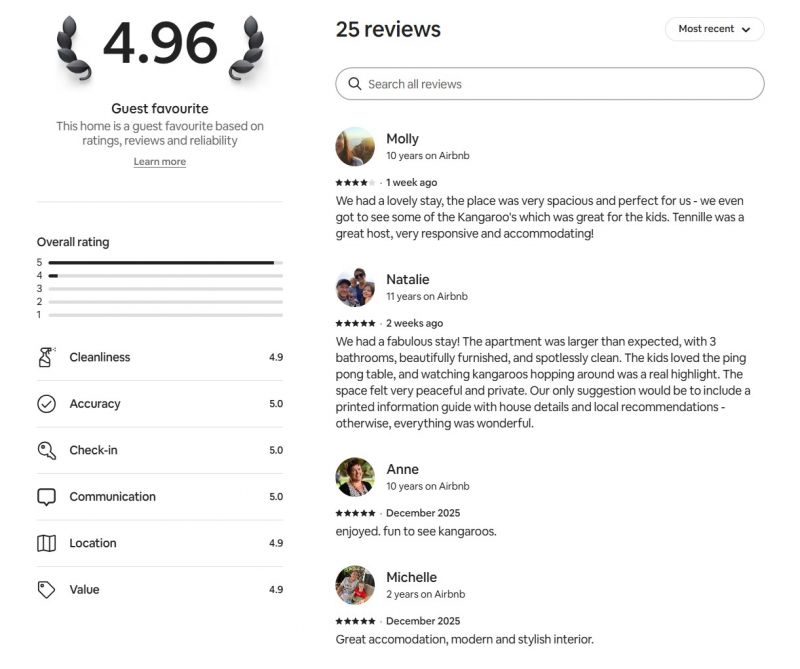Click inside the Search all reviews field
This screenshot has width=800, height=669.
point(560,84)
